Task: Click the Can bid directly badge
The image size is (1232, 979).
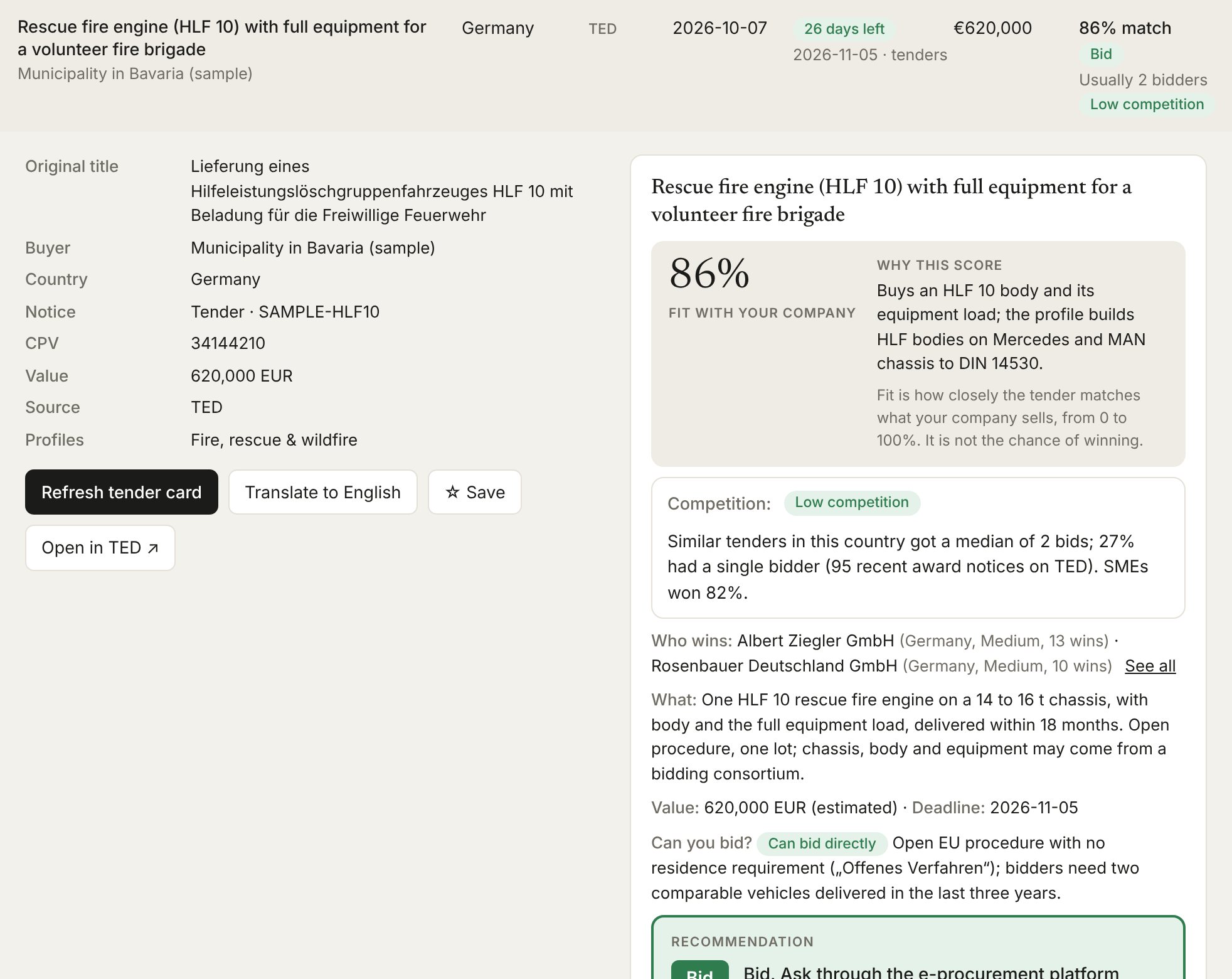Action: pos(822,843)
